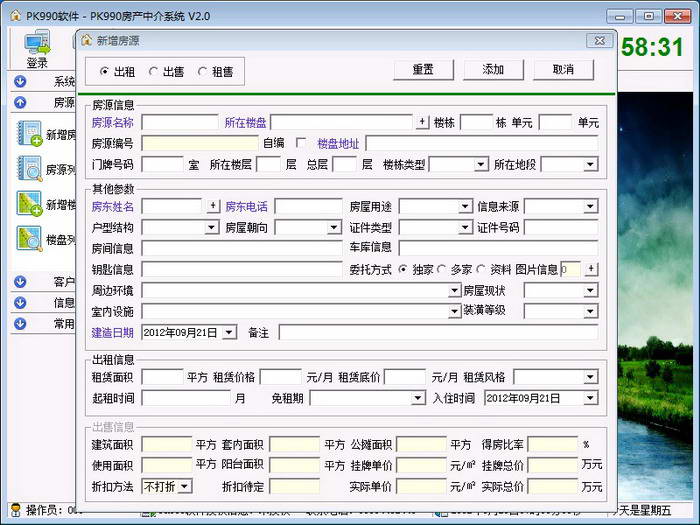
Task: Click the plus button beside 图片信息
Action: pyautogui.click(x=591, y=269)
